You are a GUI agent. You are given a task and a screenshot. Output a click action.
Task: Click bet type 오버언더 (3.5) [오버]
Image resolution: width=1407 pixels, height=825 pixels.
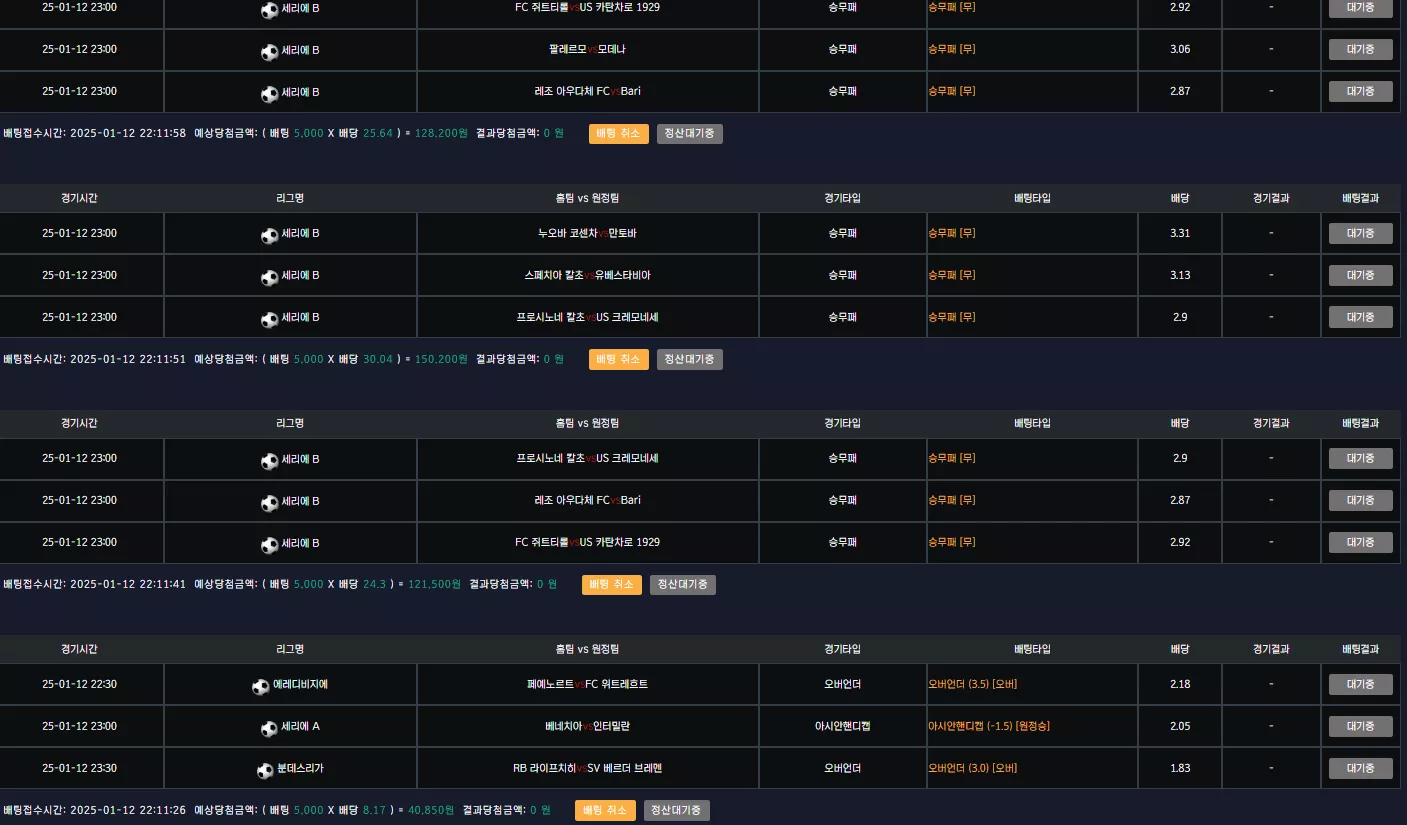coord(973,684)
